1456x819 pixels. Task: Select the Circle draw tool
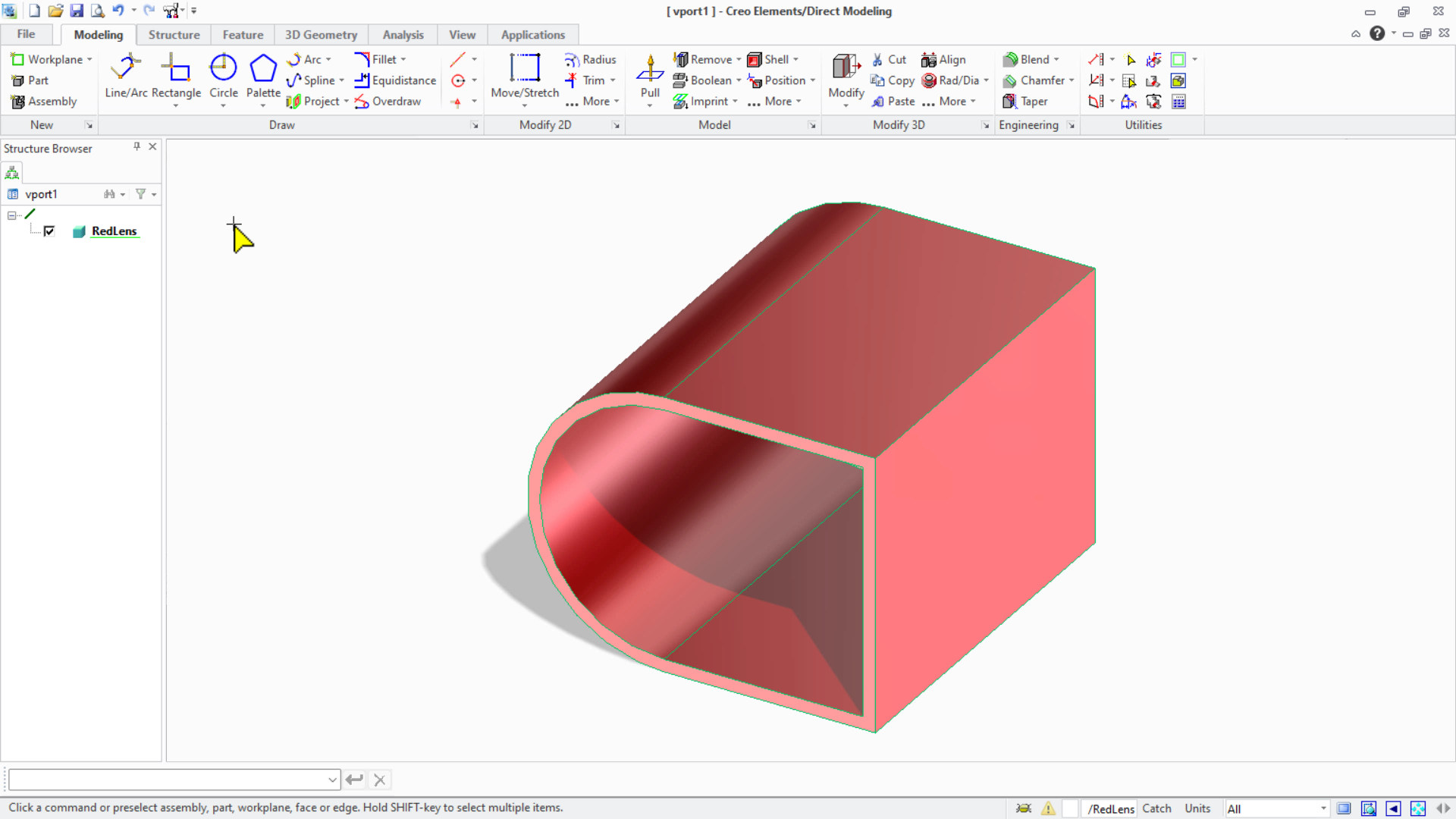[x=223, y=76]
